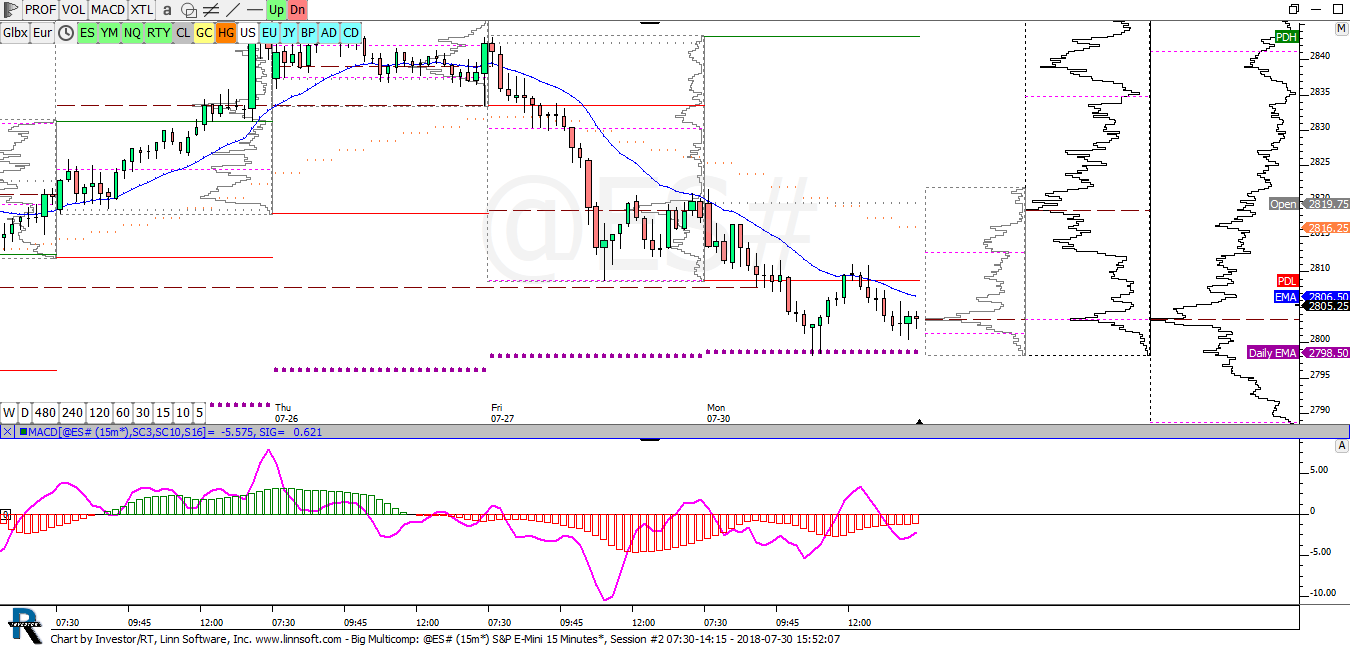Switch chart to EU euro futures
The image size is (1350, 646).
tap(268, 32)
